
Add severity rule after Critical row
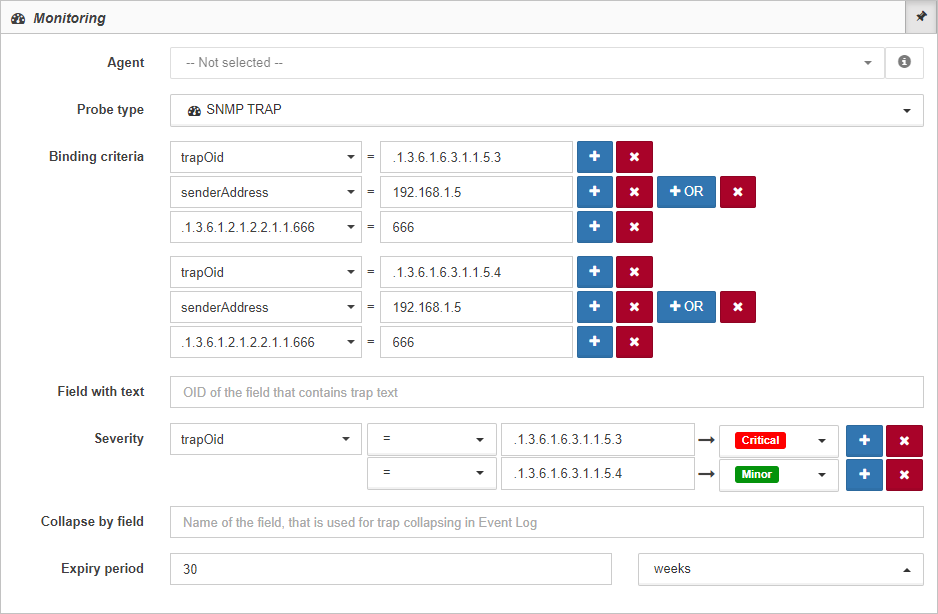[x=864, y=440]
